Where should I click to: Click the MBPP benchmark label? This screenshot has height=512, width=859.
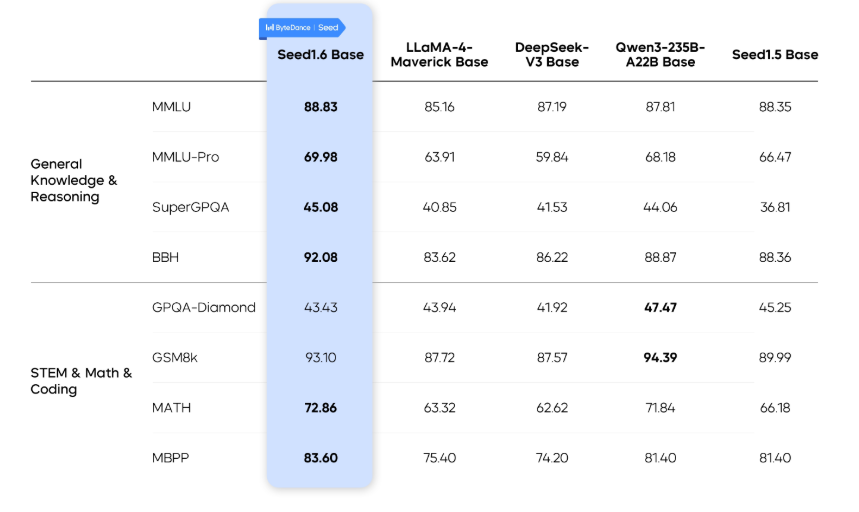pyautogui.click(x=171, y=458)
